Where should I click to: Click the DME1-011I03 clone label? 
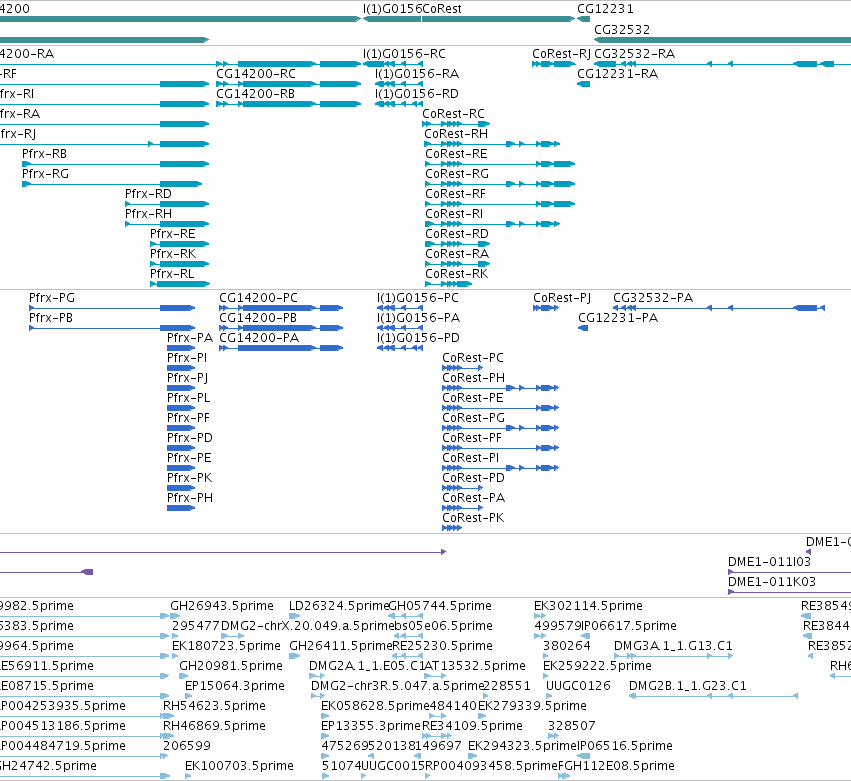click(770, 562)
